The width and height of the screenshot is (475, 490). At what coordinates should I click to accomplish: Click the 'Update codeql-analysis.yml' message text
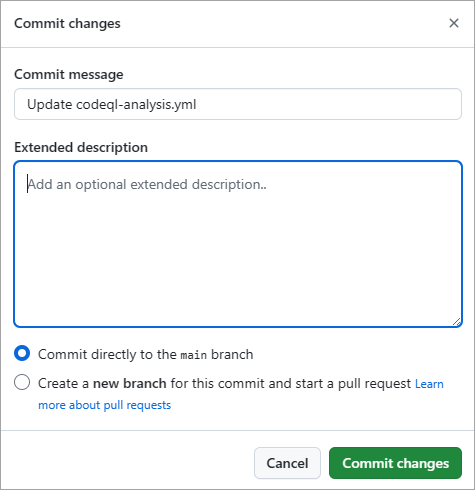pyautogui.click(x=112, y=104)
